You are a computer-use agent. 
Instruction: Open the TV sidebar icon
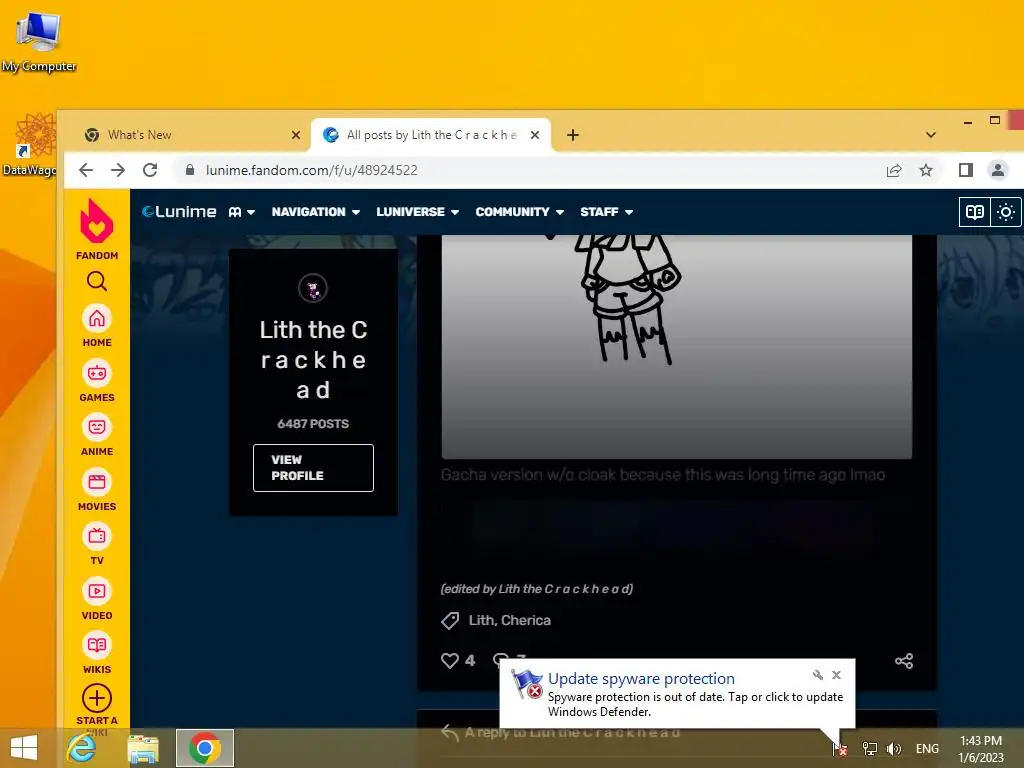(97, 537)
